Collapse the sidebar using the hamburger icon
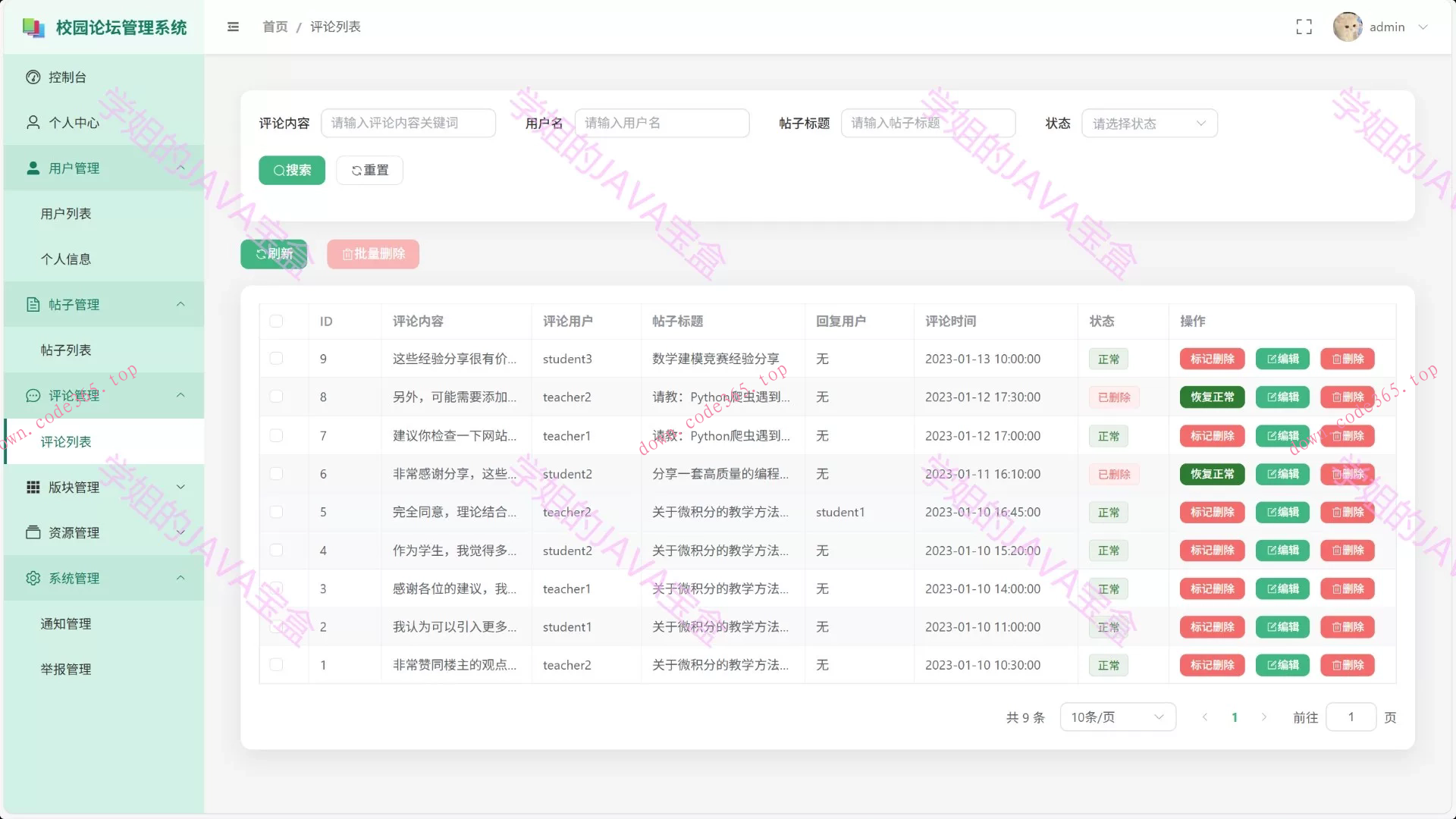Screen dimensions: 1456x819 (x=233, y=27)
